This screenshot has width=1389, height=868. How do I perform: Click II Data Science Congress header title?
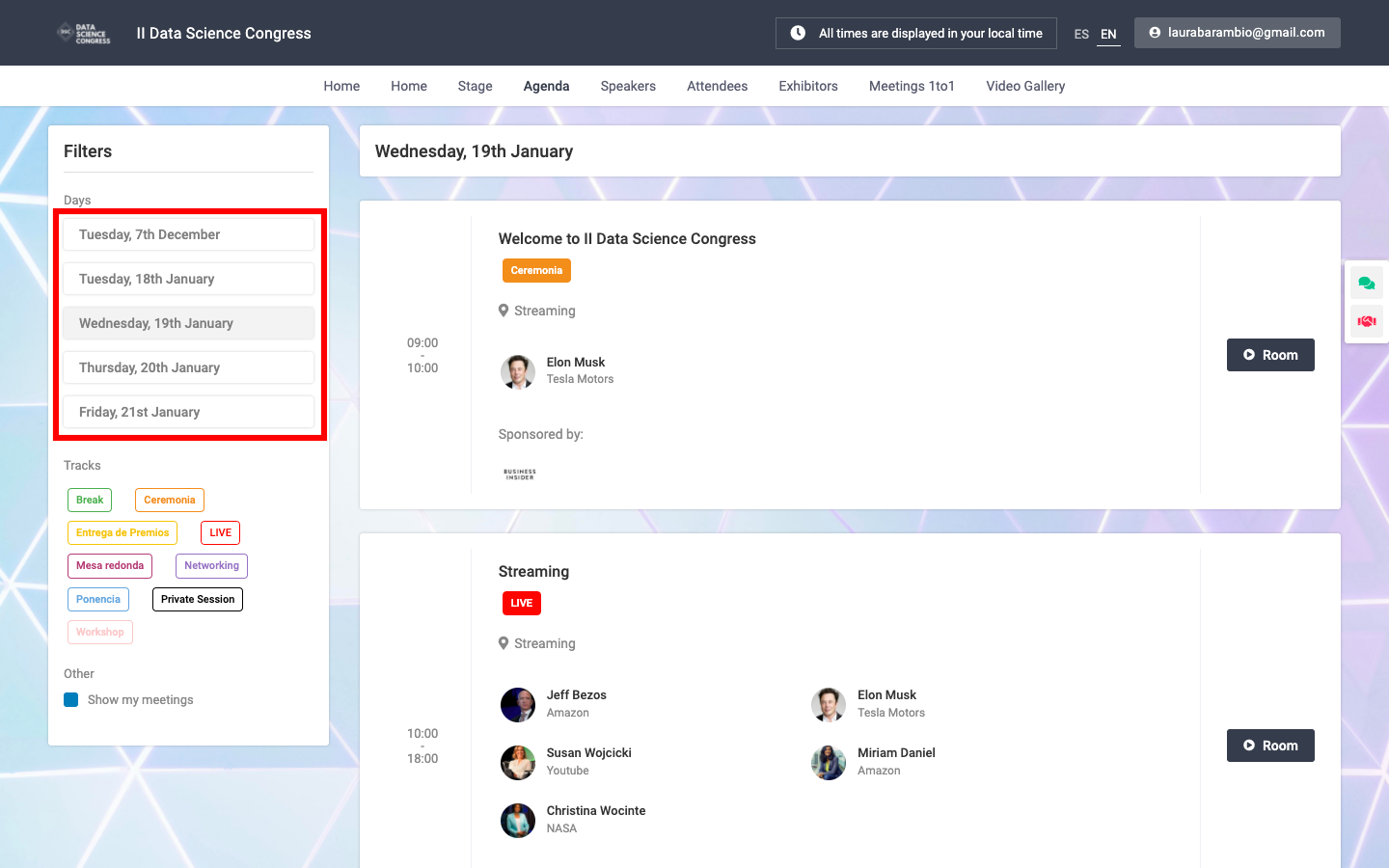point(224,34)
